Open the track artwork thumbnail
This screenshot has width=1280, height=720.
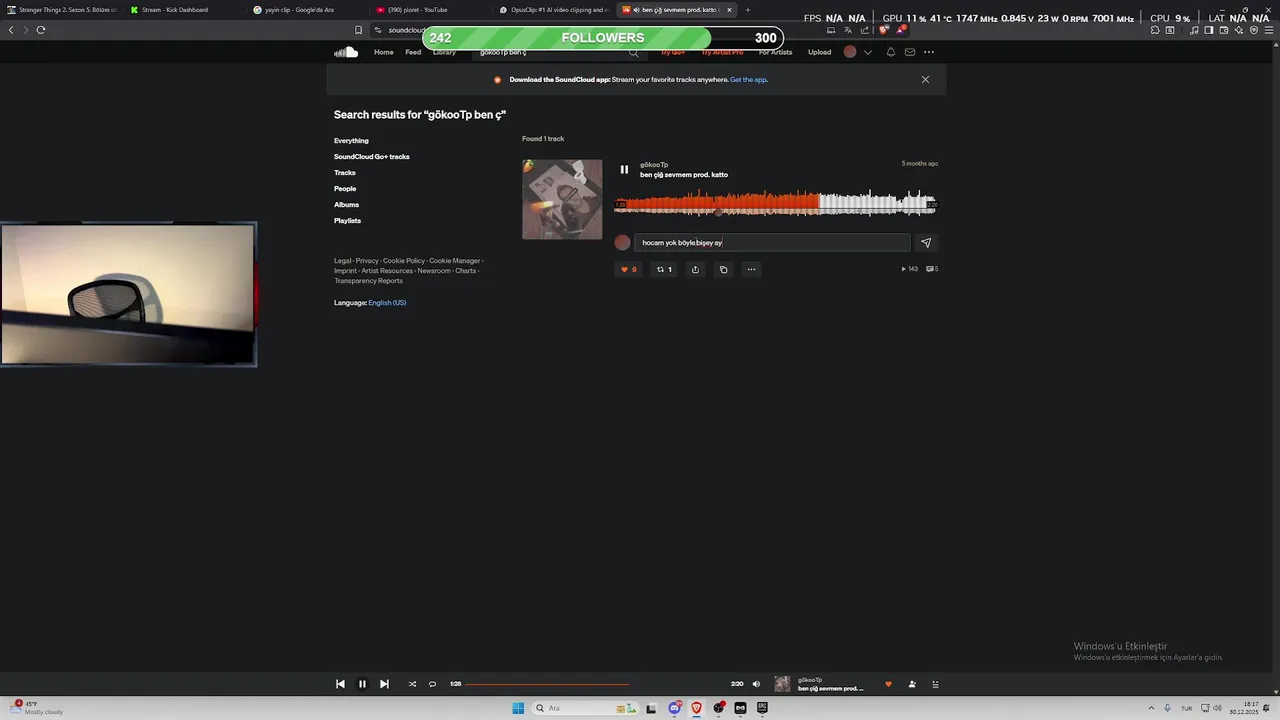pos(562,199)
